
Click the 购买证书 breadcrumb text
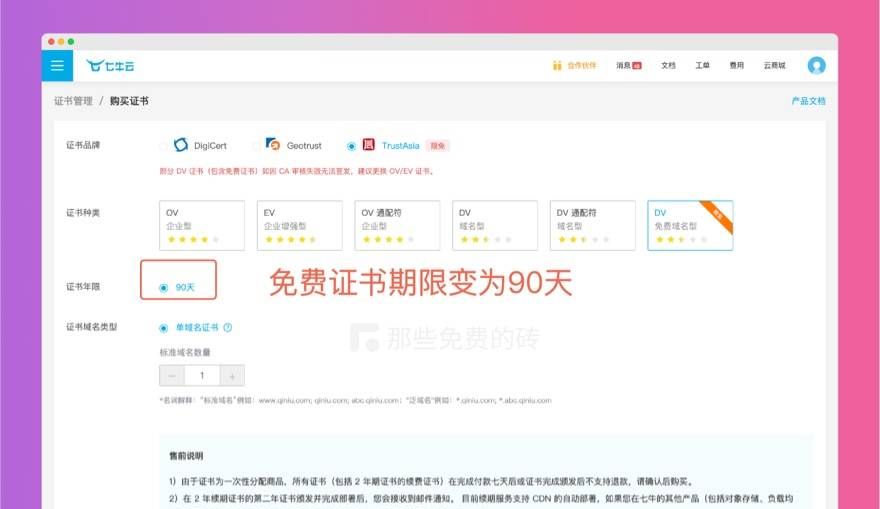tap(129, 101)
